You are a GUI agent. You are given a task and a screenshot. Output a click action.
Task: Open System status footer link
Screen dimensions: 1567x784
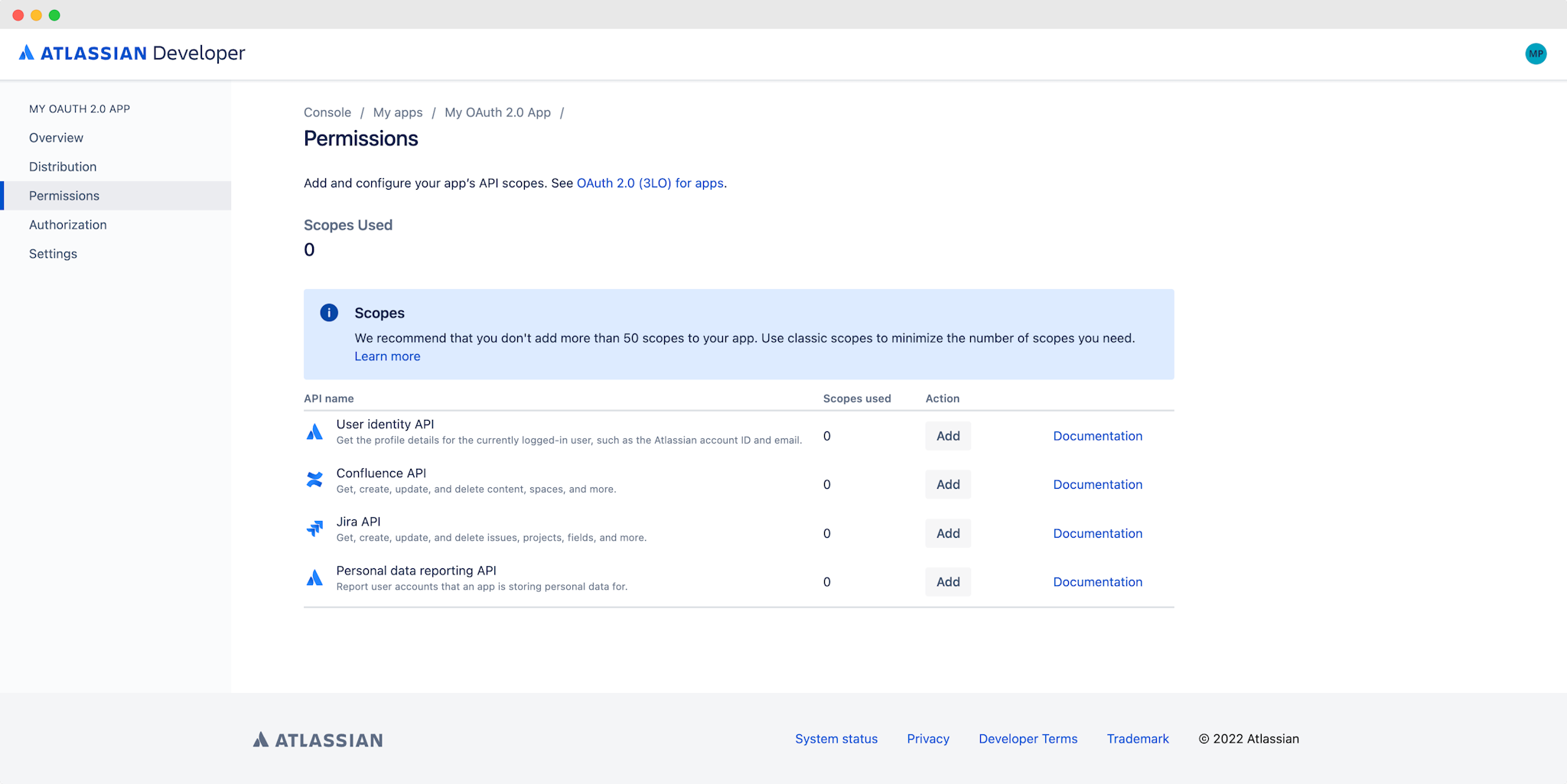(836, 739)
